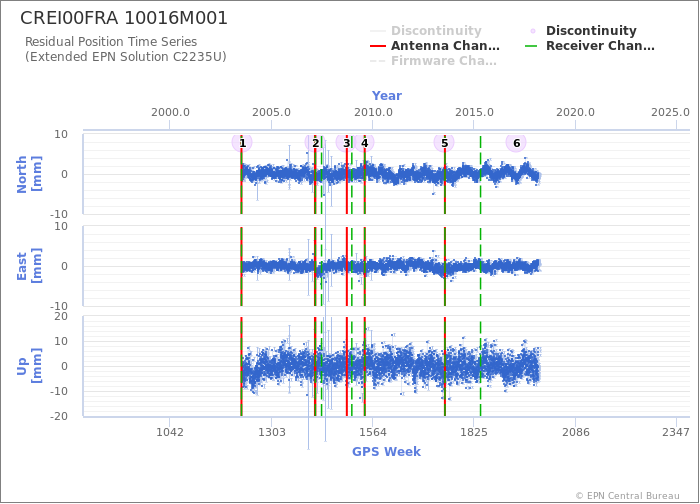This screenshot has width=700, height=504.
Task: Click discontinuity marker 6
Action: pyautogui.click(x=516, y=143)
